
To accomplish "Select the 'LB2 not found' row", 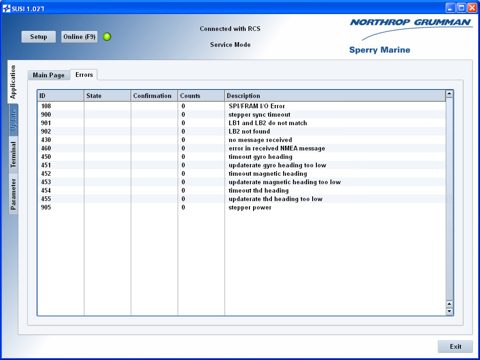I will pyautogui.click(x=241, y=131).
